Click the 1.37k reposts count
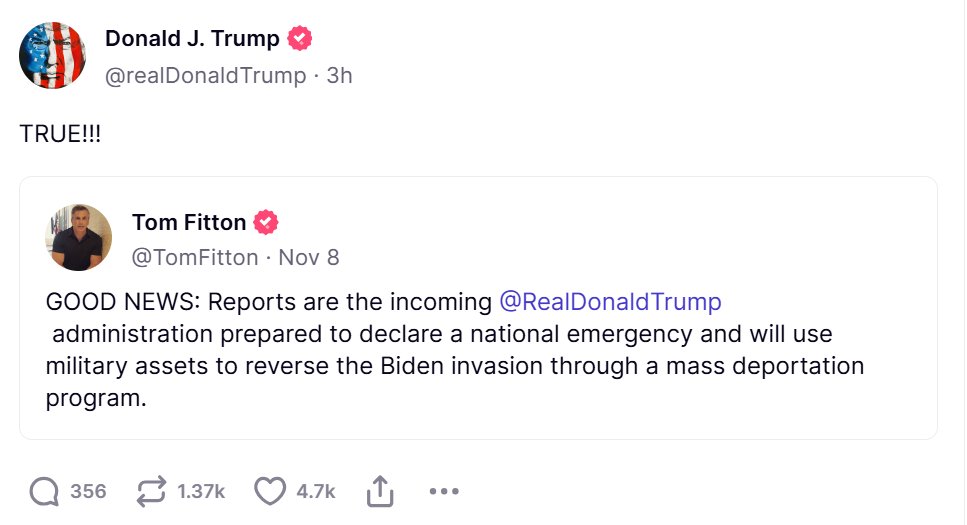This screenshot has height=525, width=967. point(201,491)
